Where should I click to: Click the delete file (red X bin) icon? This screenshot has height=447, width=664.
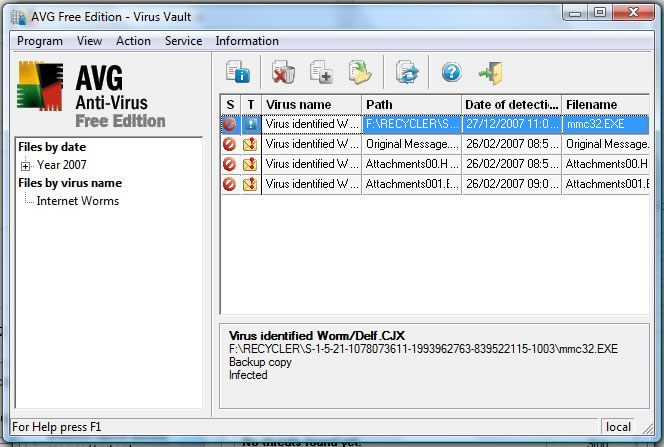coord(283,72)
